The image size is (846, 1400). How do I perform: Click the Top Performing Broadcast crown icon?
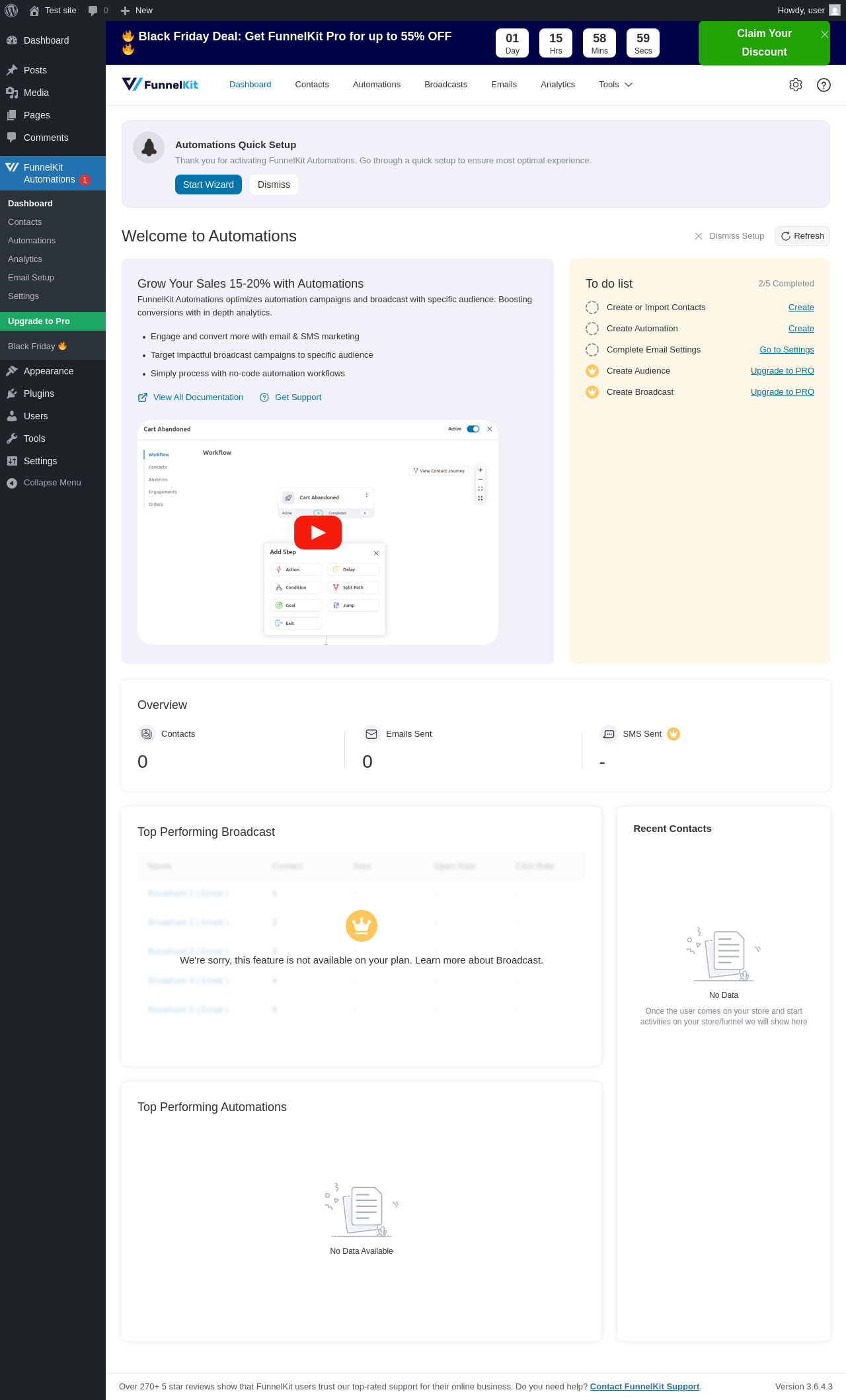[362, 926]
